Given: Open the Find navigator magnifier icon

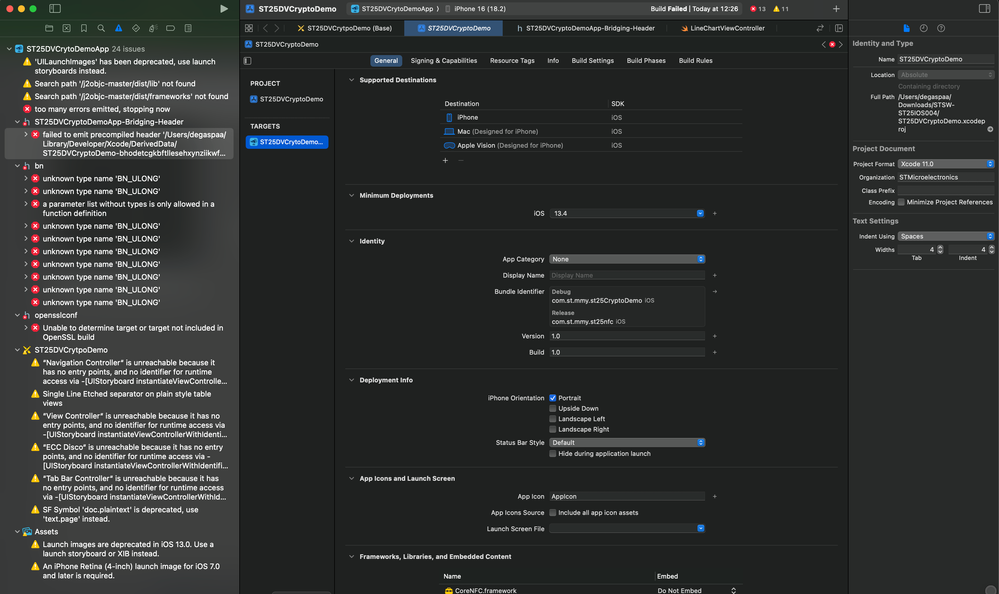Looking at the screenshot, I should tap(100, 28).
